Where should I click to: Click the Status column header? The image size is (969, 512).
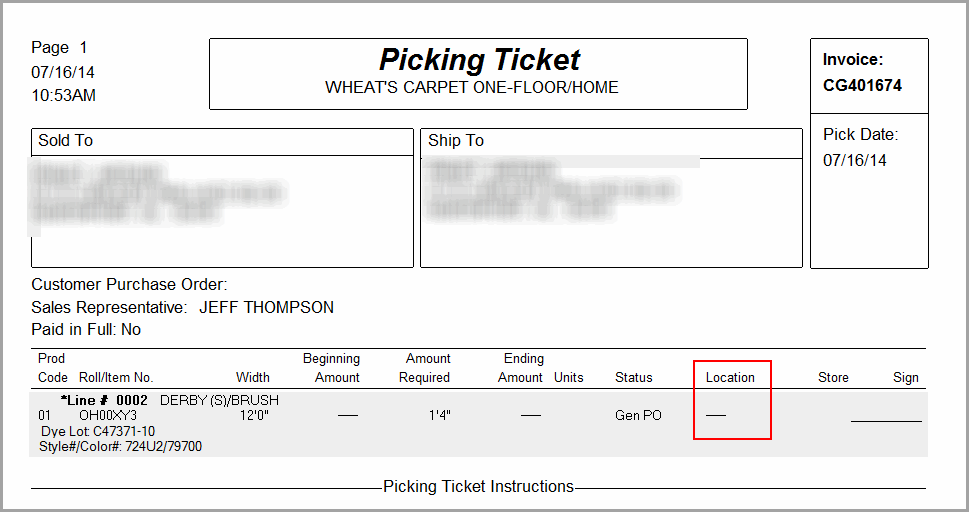[x=633, y=377]
